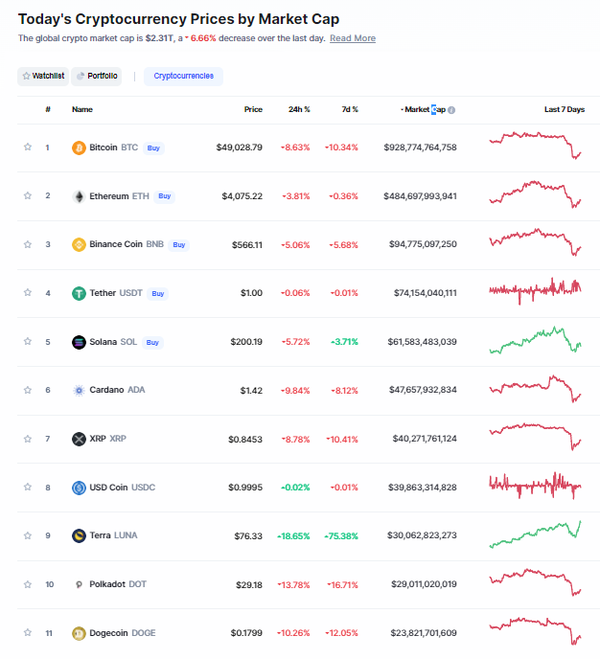Click Bitcoin market cap $928,774,764,758
This screenshot has width=600, height=659.
(420, 148)
